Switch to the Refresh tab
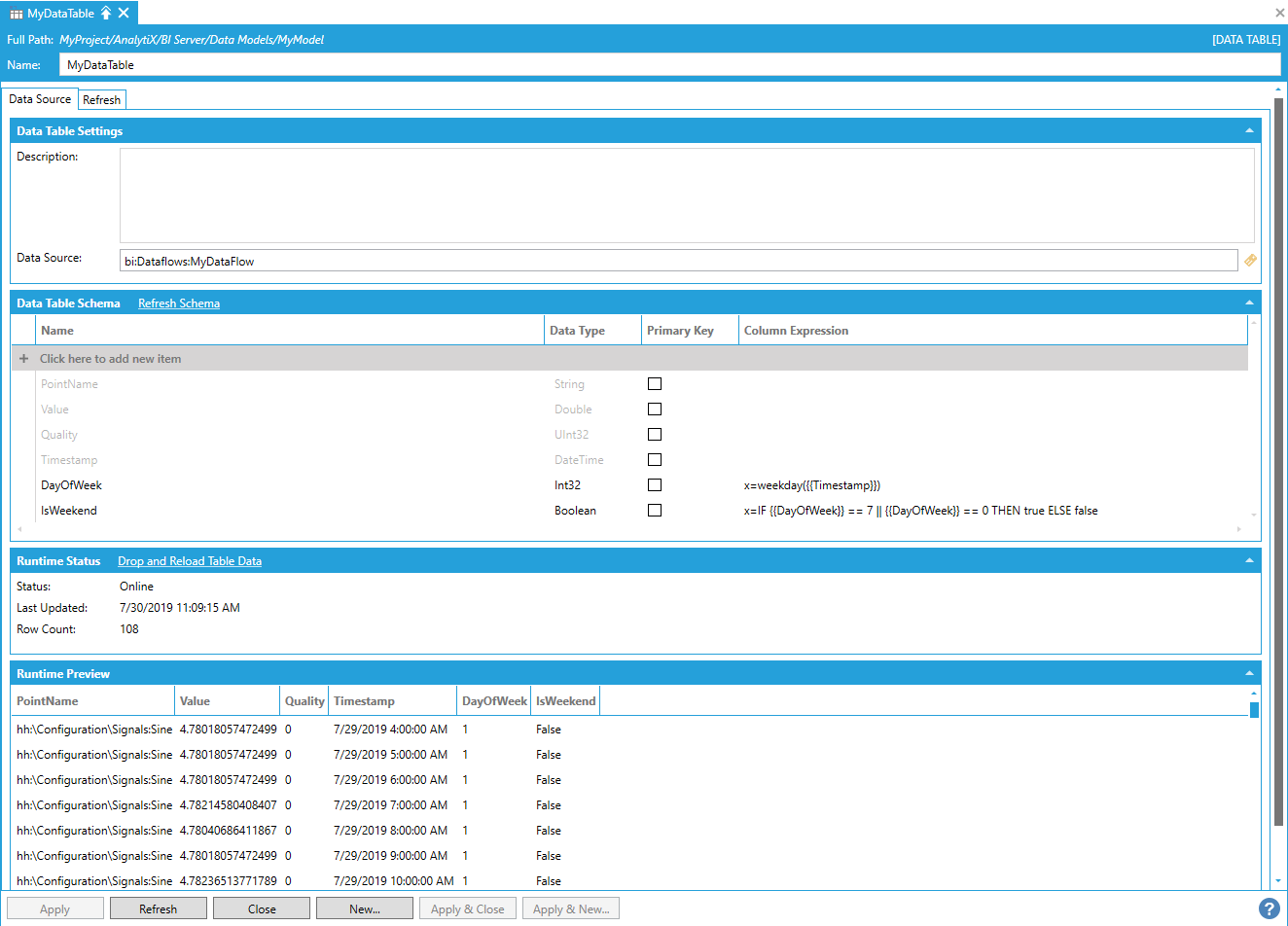 coord(102,100)
